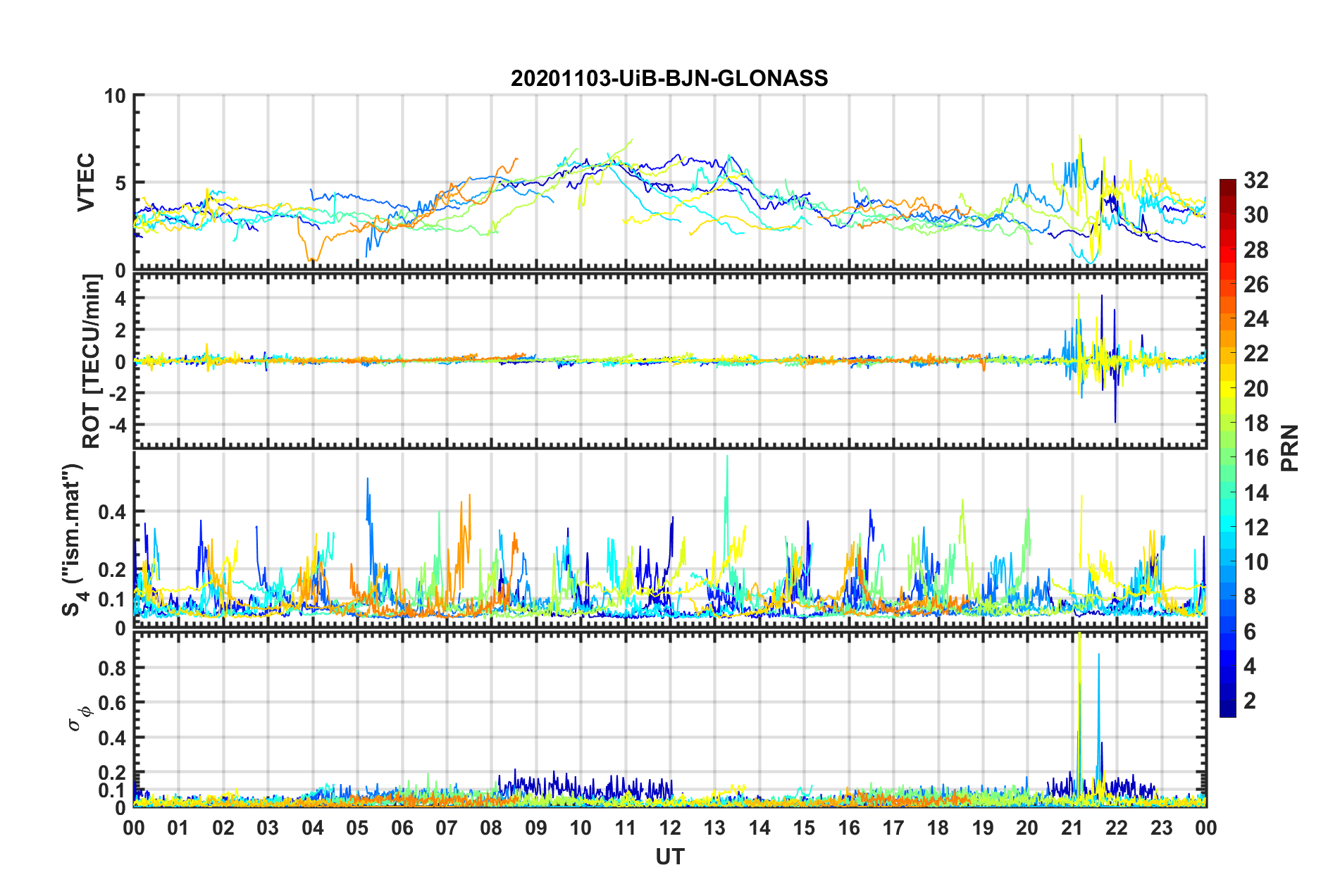This screenshot has width=1340, height=896.
Task: Click the PRN colorbar label
Action: point(1290,449)
